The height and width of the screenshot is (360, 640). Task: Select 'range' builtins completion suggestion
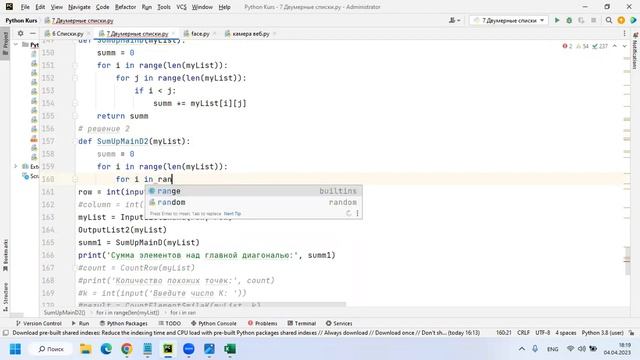pos(253,191)
